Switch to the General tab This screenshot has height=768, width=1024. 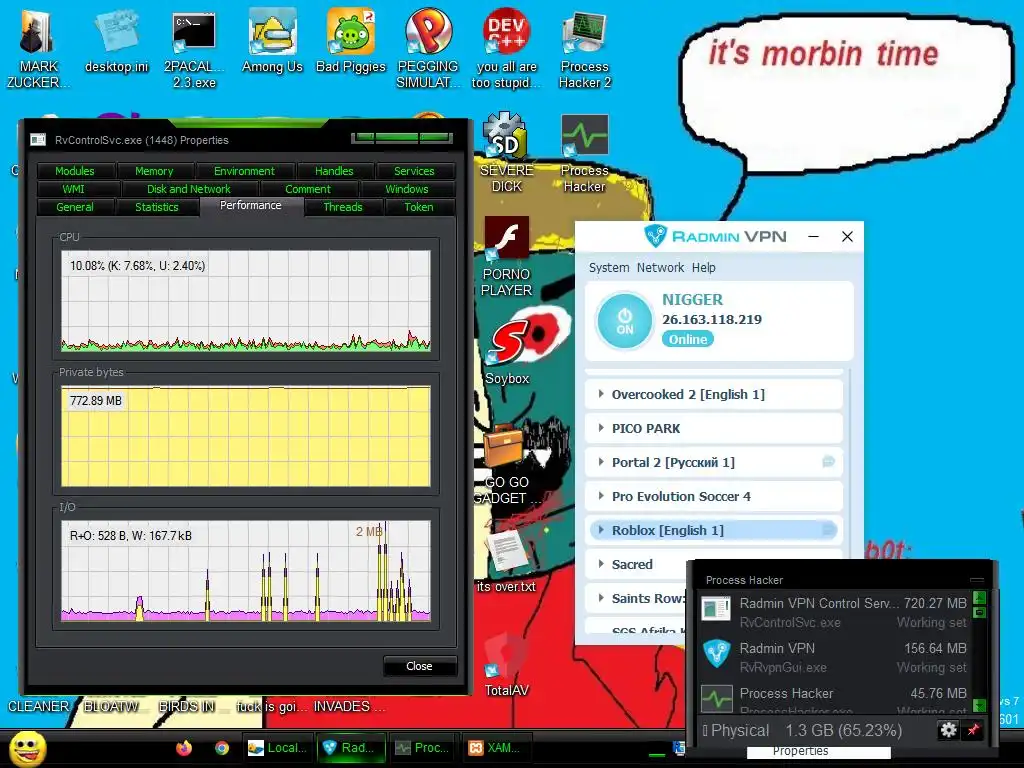click(74, 207)
